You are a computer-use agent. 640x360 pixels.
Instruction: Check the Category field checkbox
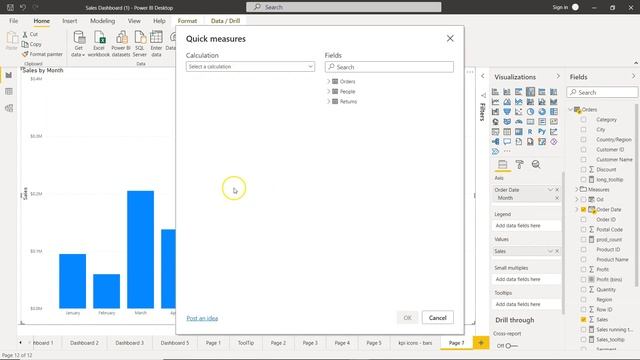(x=583, y=120)
